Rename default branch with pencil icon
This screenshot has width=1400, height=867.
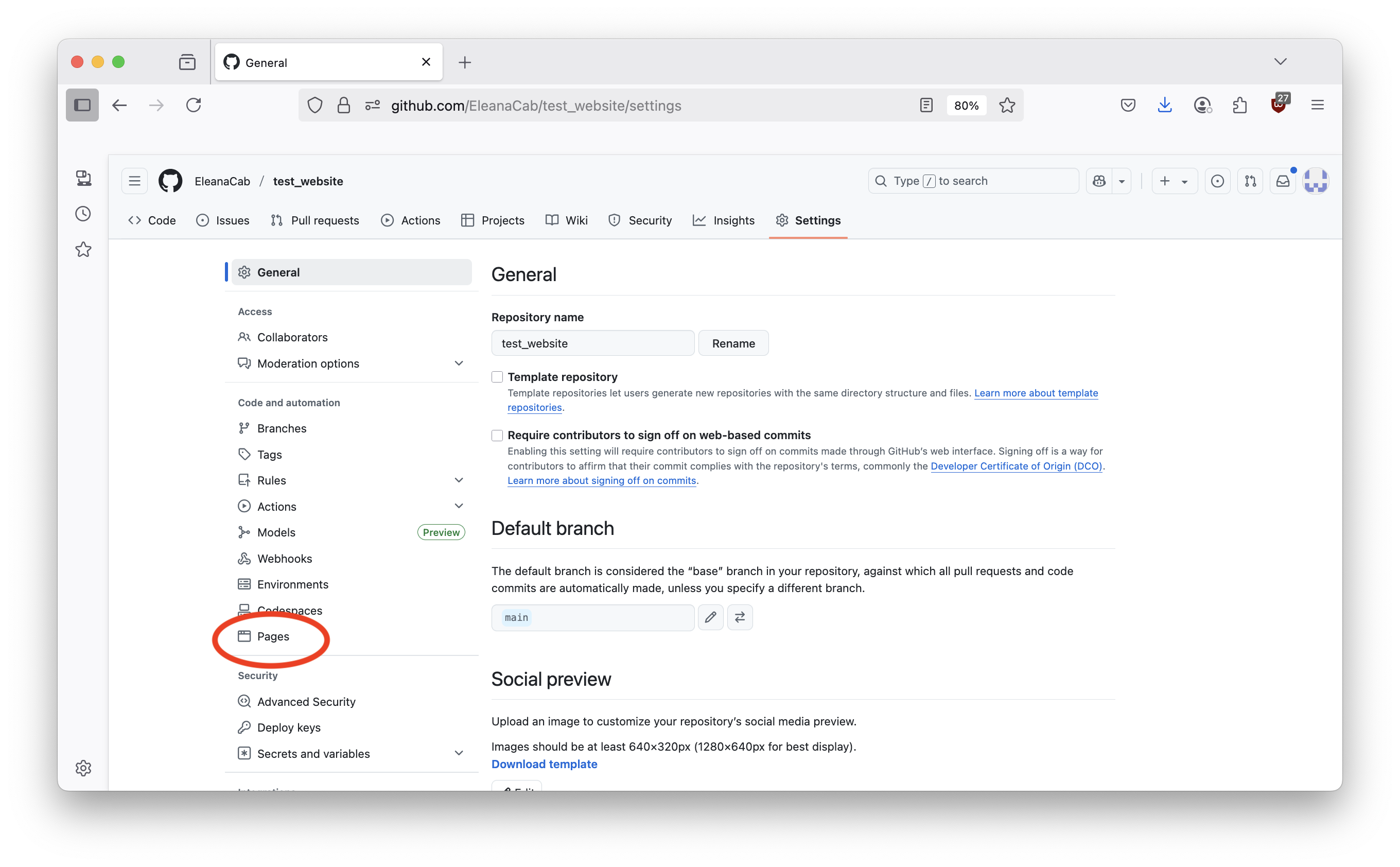click(710, 618)
